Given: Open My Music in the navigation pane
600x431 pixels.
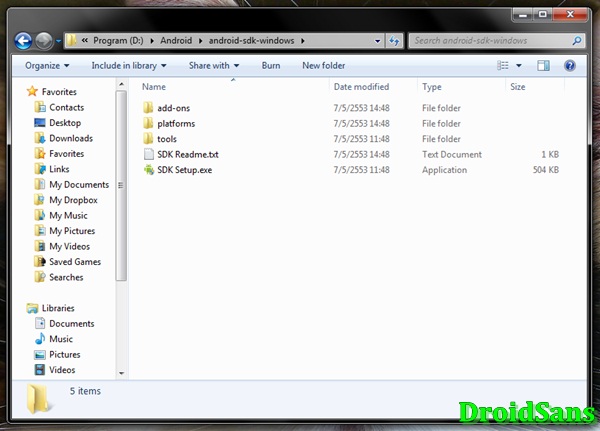Looking at the screenshot, I should tap(61, 216).
